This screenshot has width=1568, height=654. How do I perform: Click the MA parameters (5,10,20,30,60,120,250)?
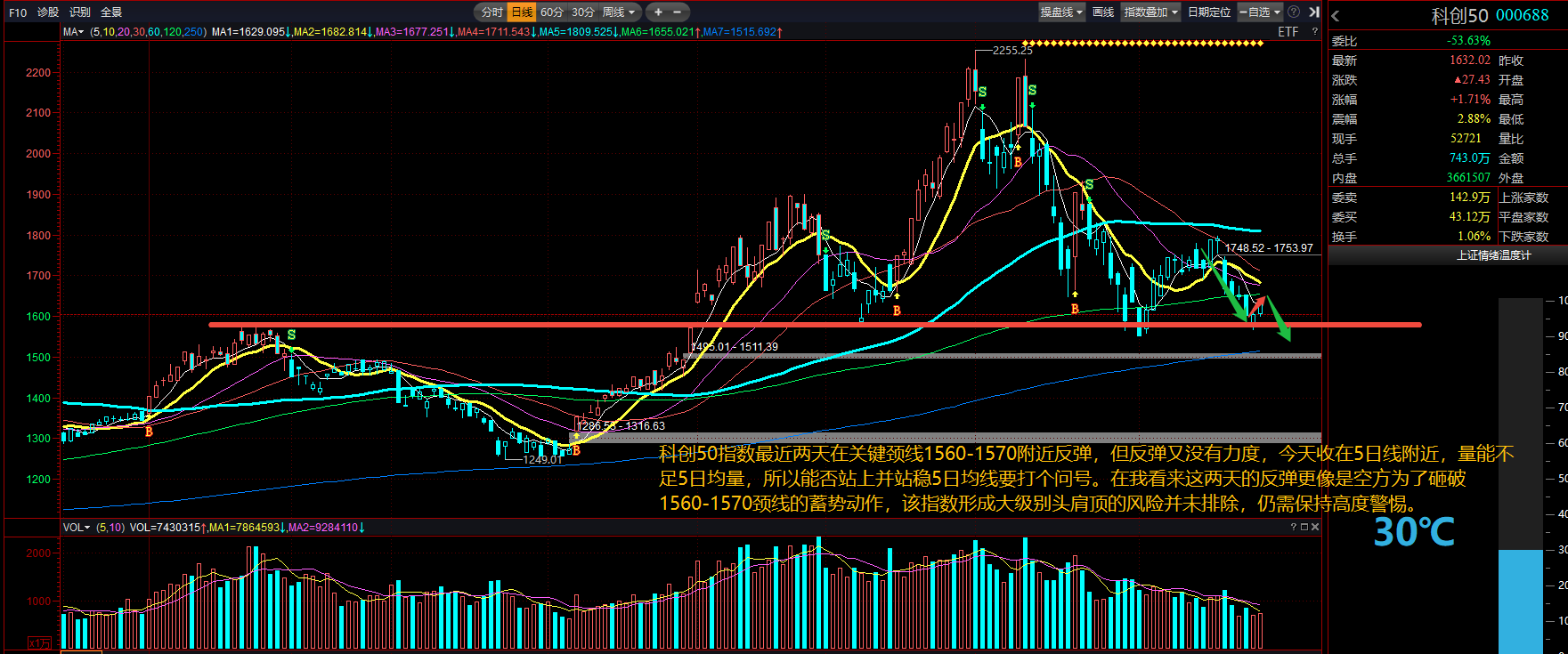click(149, 32)
